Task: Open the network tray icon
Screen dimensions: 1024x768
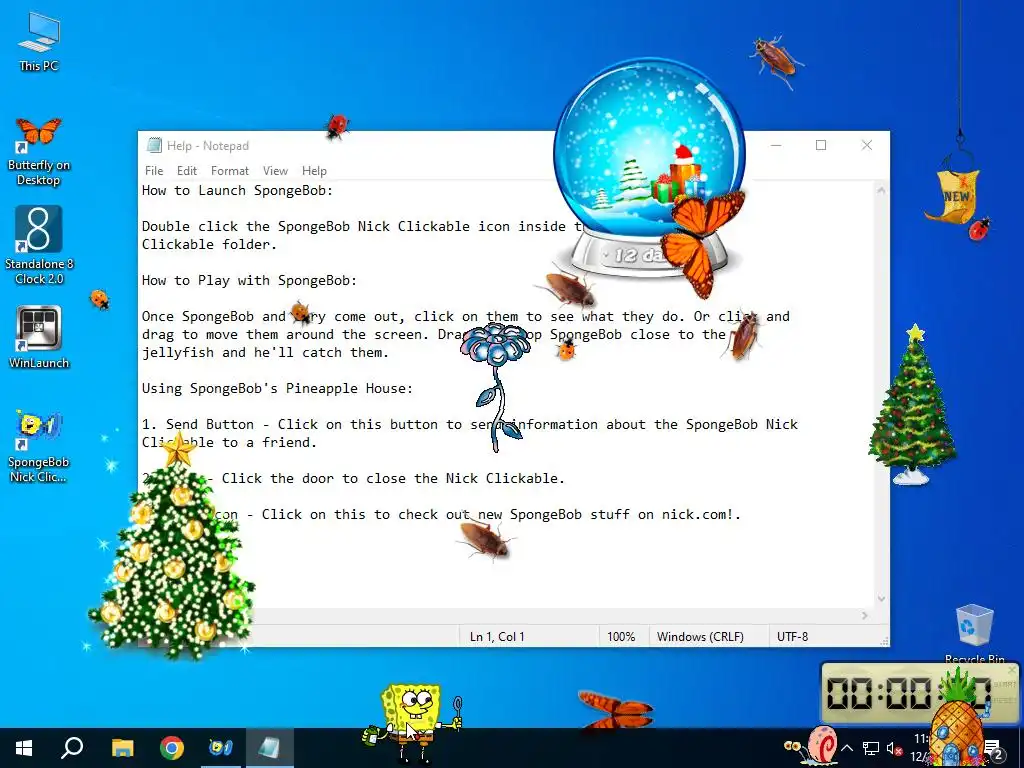Action: [871, 748]
